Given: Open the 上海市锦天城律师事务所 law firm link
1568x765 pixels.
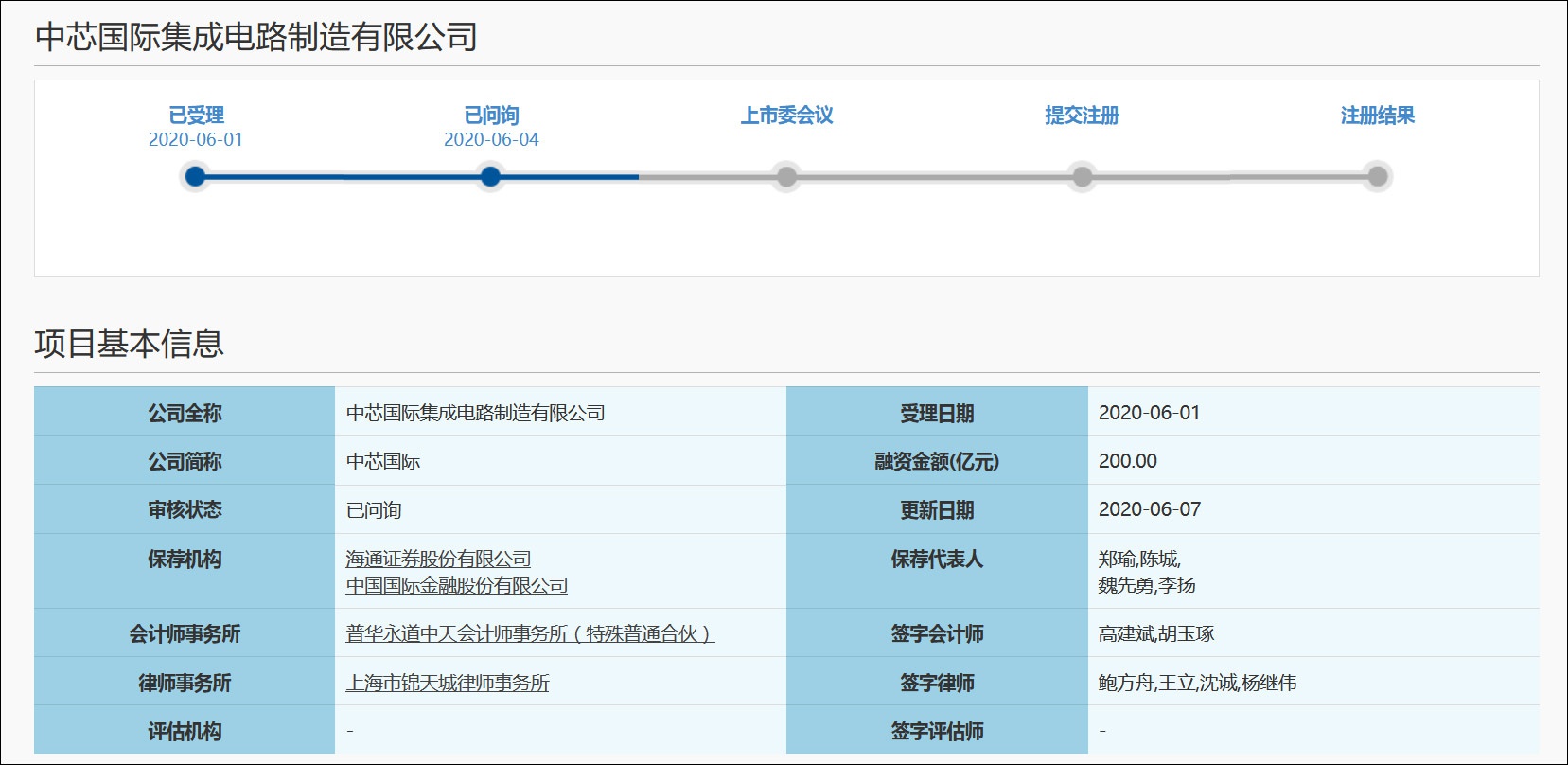Looking at the screenshot, I should [x=448, y=684].
